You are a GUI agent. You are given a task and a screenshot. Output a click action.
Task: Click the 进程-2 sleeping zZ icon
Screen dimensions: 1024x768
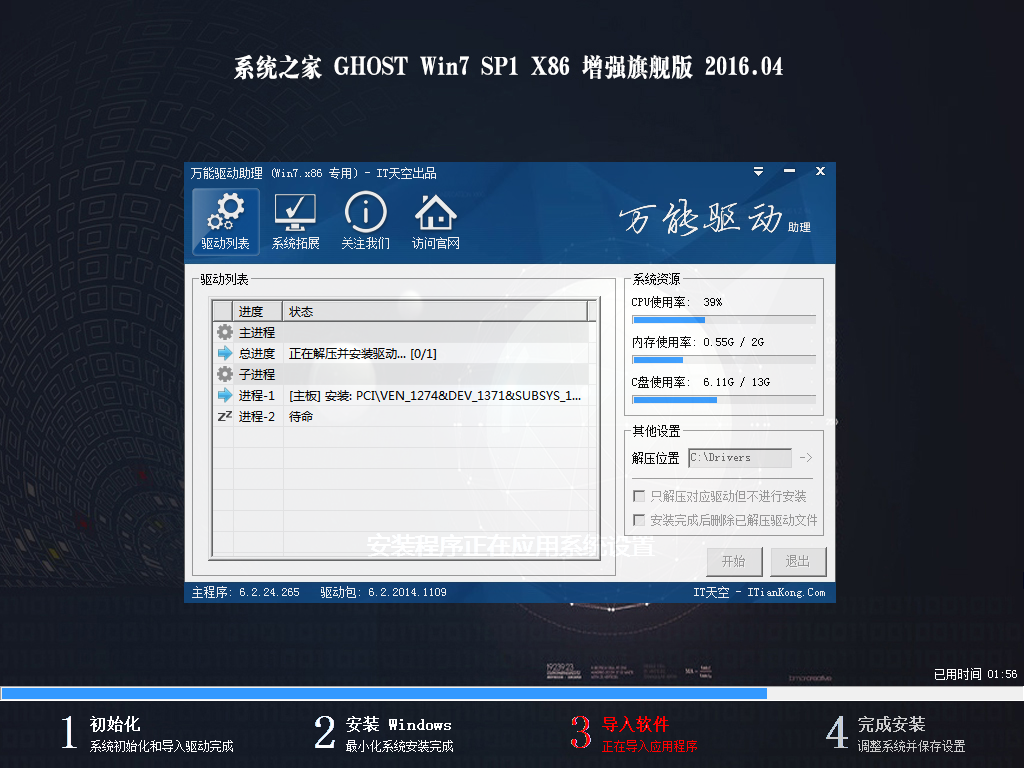225,416
